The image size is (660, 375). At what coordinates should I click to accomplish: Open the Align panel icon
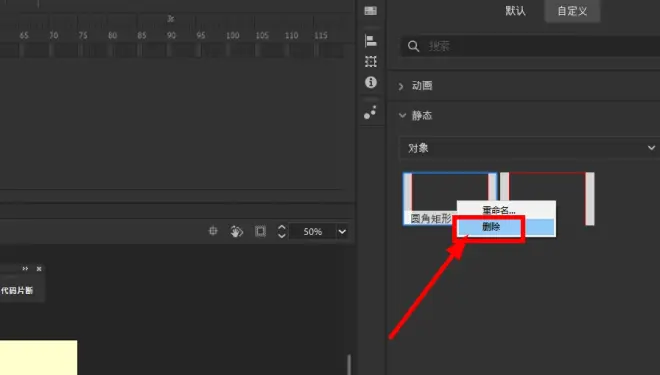370,41
